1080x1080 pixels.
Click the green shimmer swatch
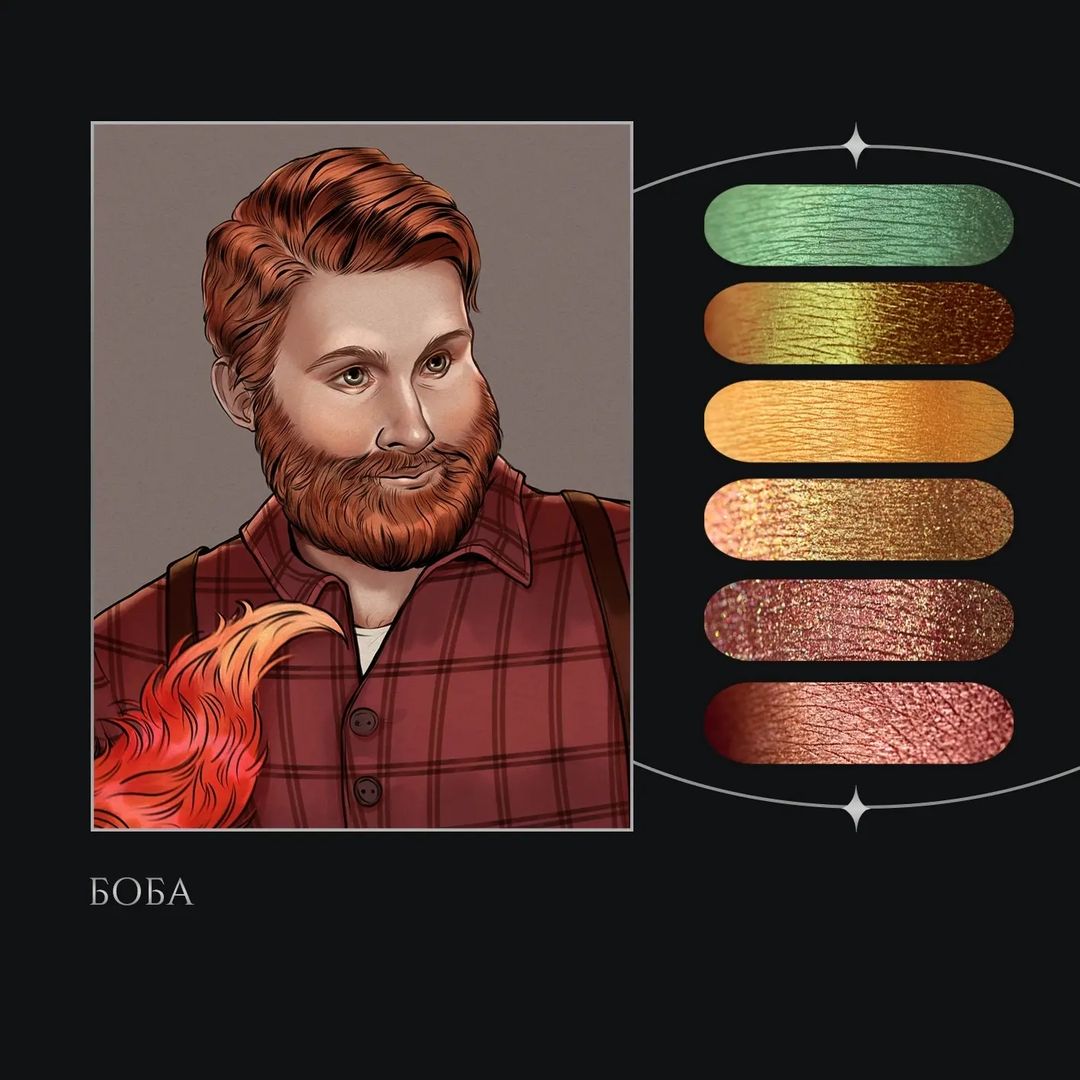(x=858, y=225)
